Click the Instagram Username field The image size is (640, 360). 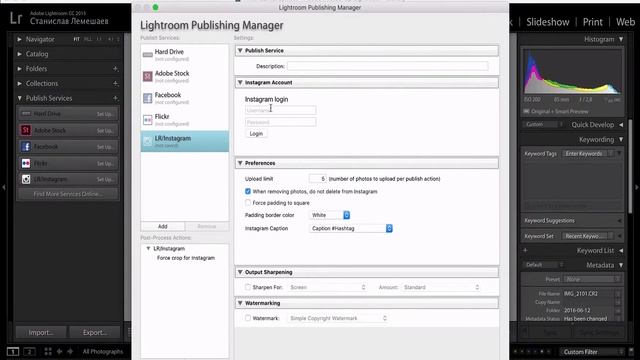[x=280, y=110]
